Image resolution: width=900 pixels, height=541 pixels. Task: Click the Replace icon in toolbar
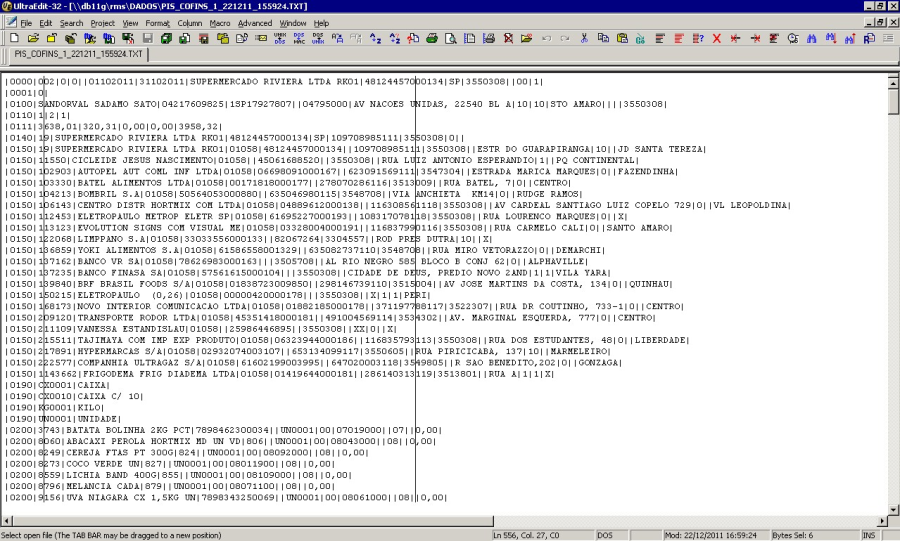pyautogui.click(x=869, y=38)
